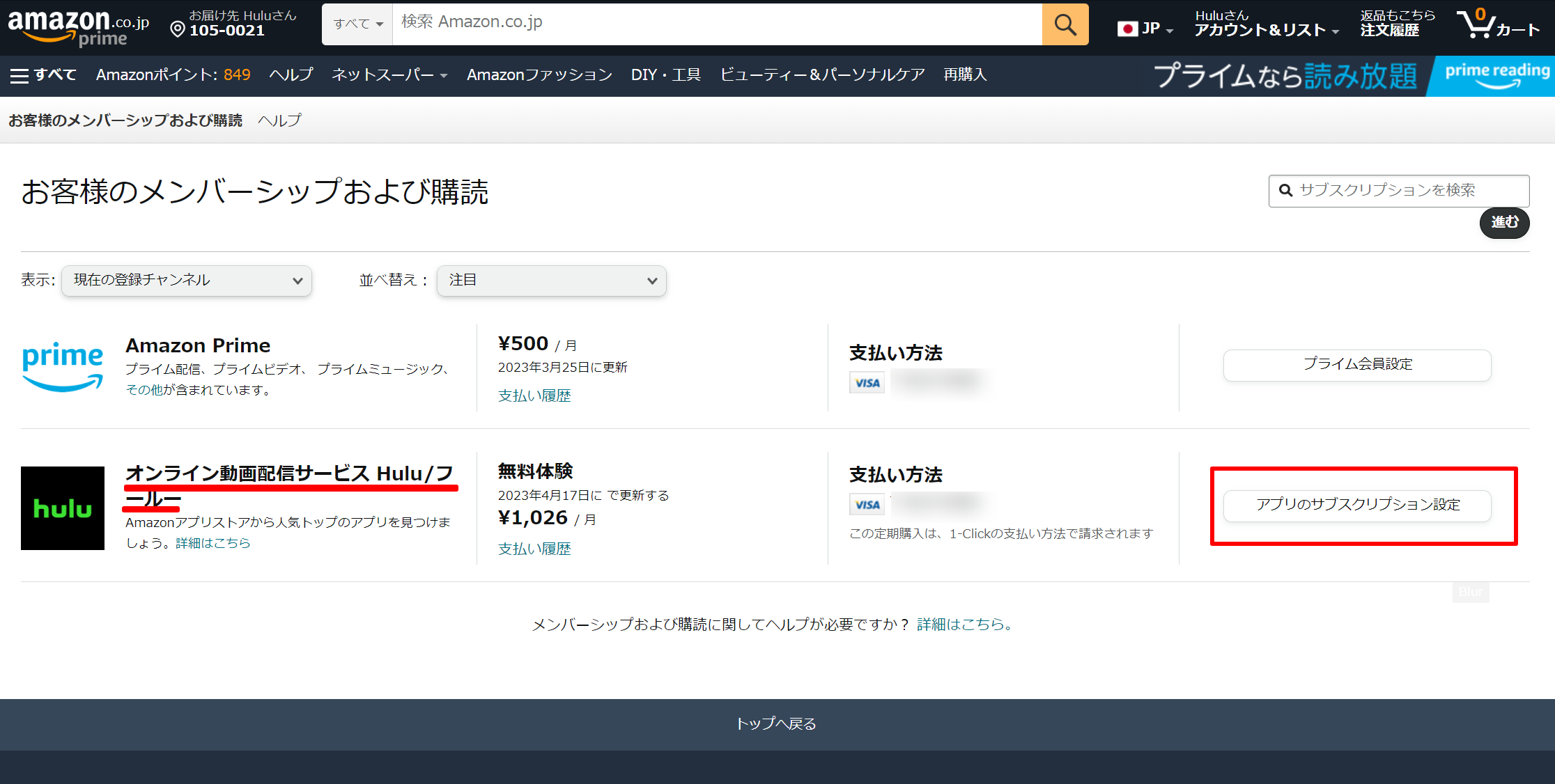This screenshot has height=784, width=1555.
Task: Click 2023年3月25日に更新 text
Action: (563, 368)
